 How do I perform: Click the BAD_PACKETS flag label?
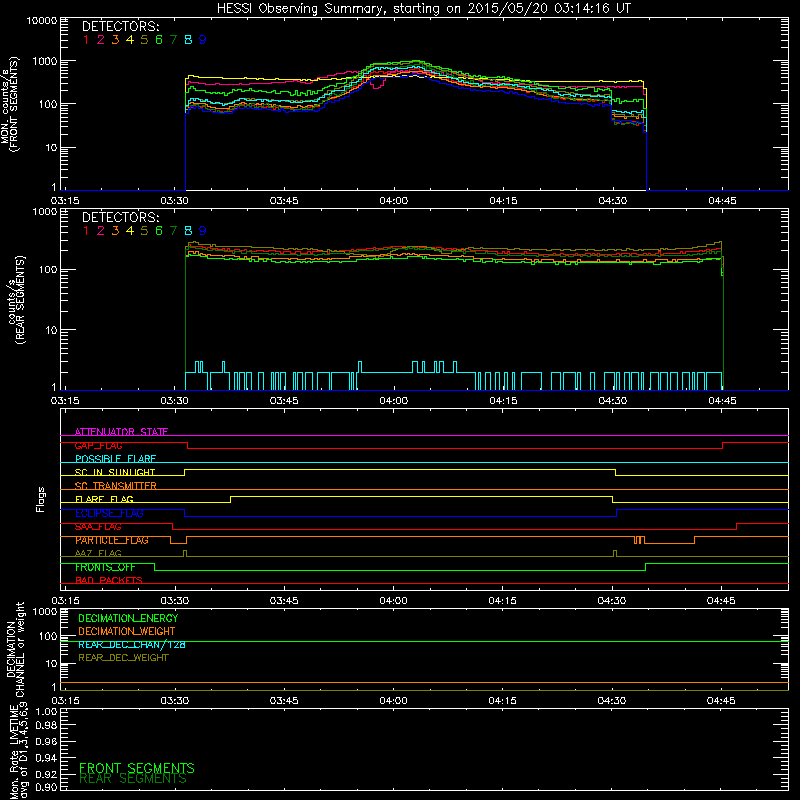point(109,580)
